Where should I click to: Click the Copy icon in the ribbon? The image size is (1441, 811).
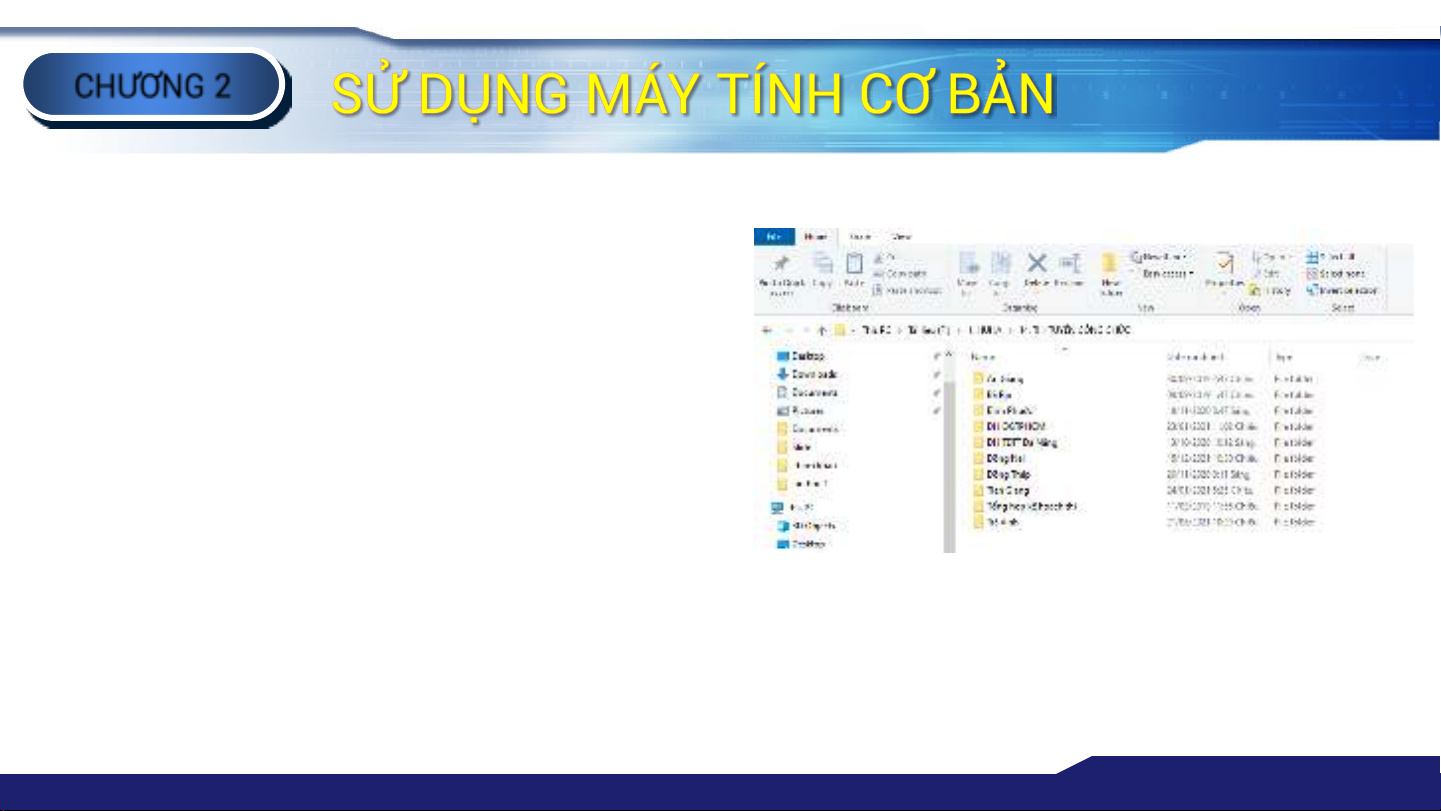[822, 264]
